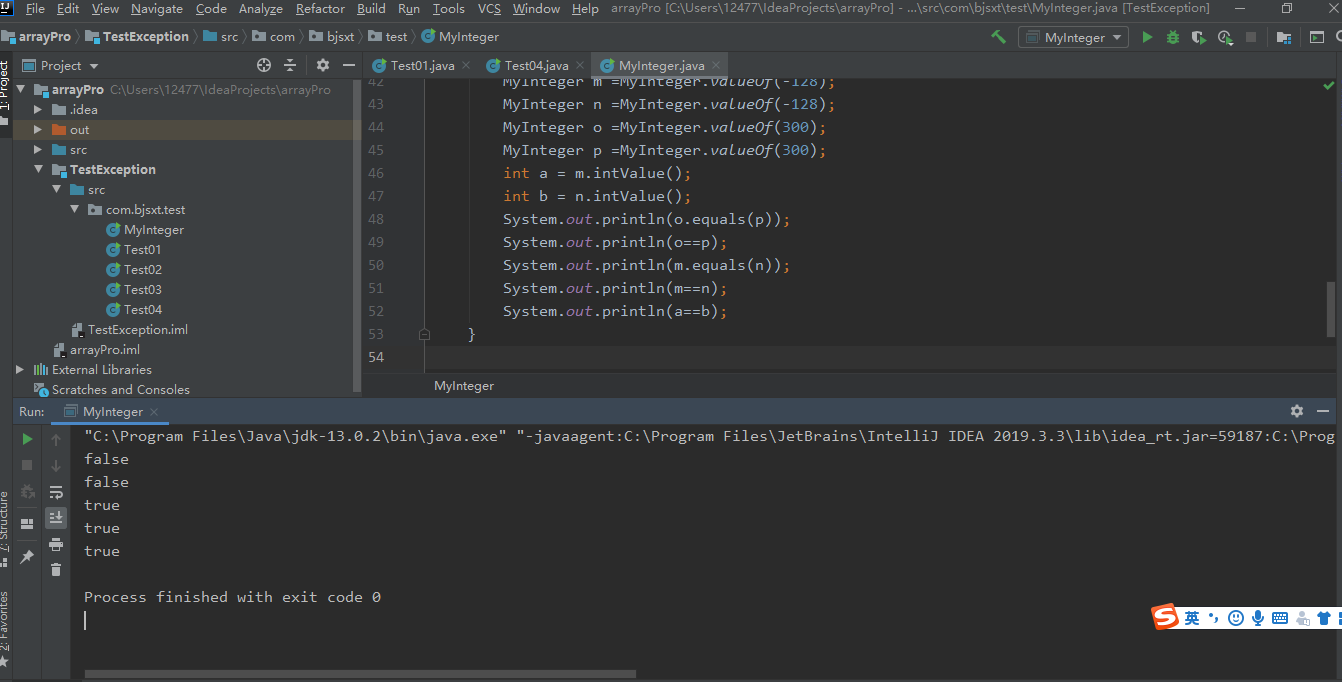Click the editor vertical scrollbar
This screenshot has width=1342, height=682.
tap(1331, 308)
